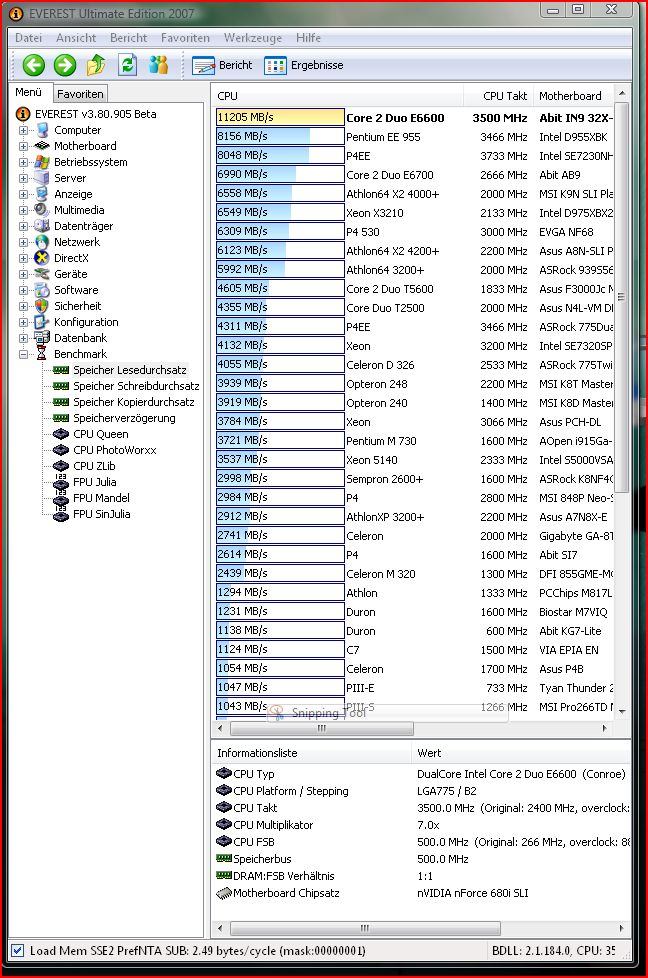
Task: Click the CPU Typ chip icon
Action: click(224, 773)
